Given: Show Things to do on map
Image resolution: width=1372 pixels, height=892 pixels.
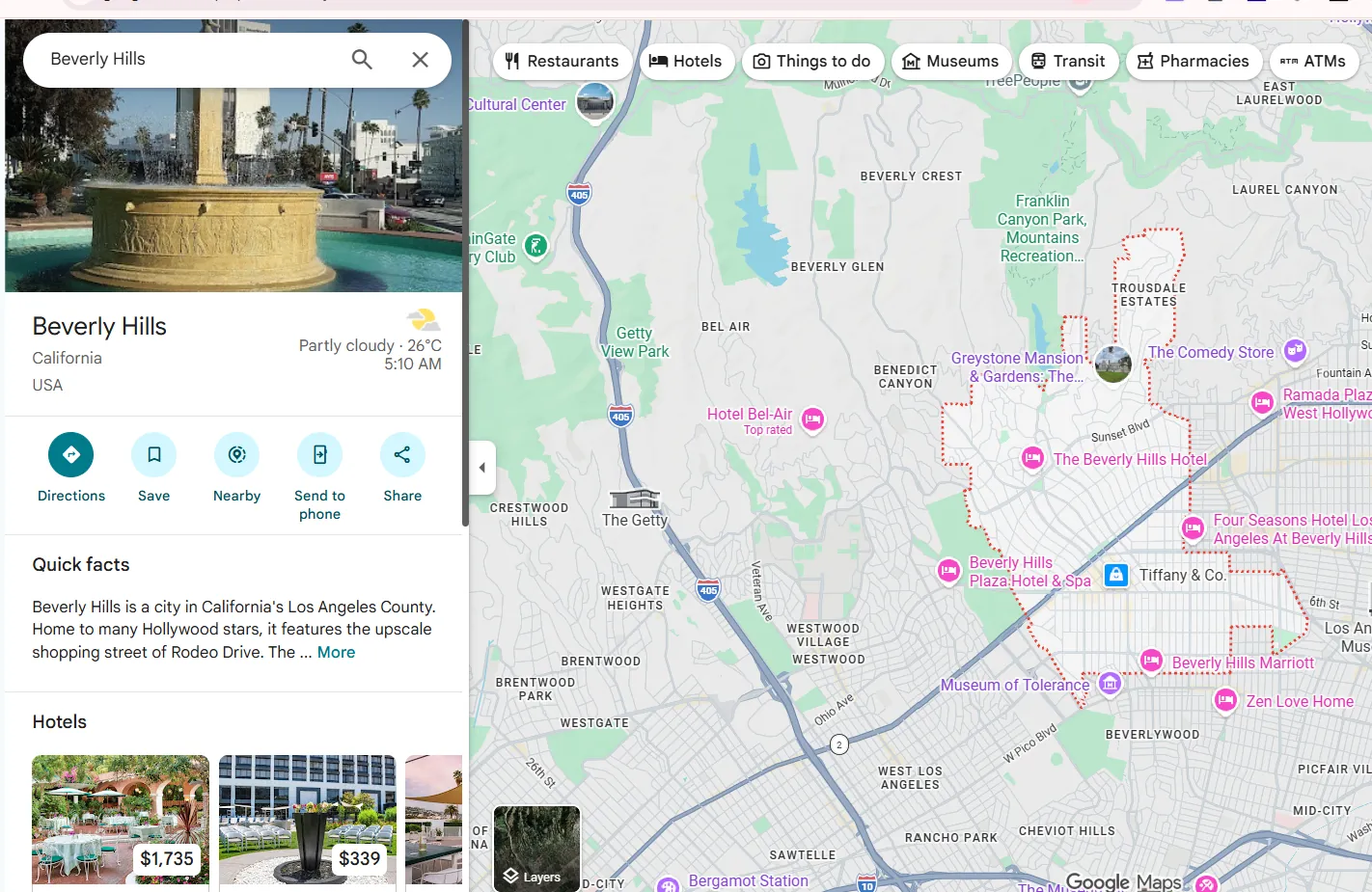Looking at the screenshot, I should [x=812, y=61].
